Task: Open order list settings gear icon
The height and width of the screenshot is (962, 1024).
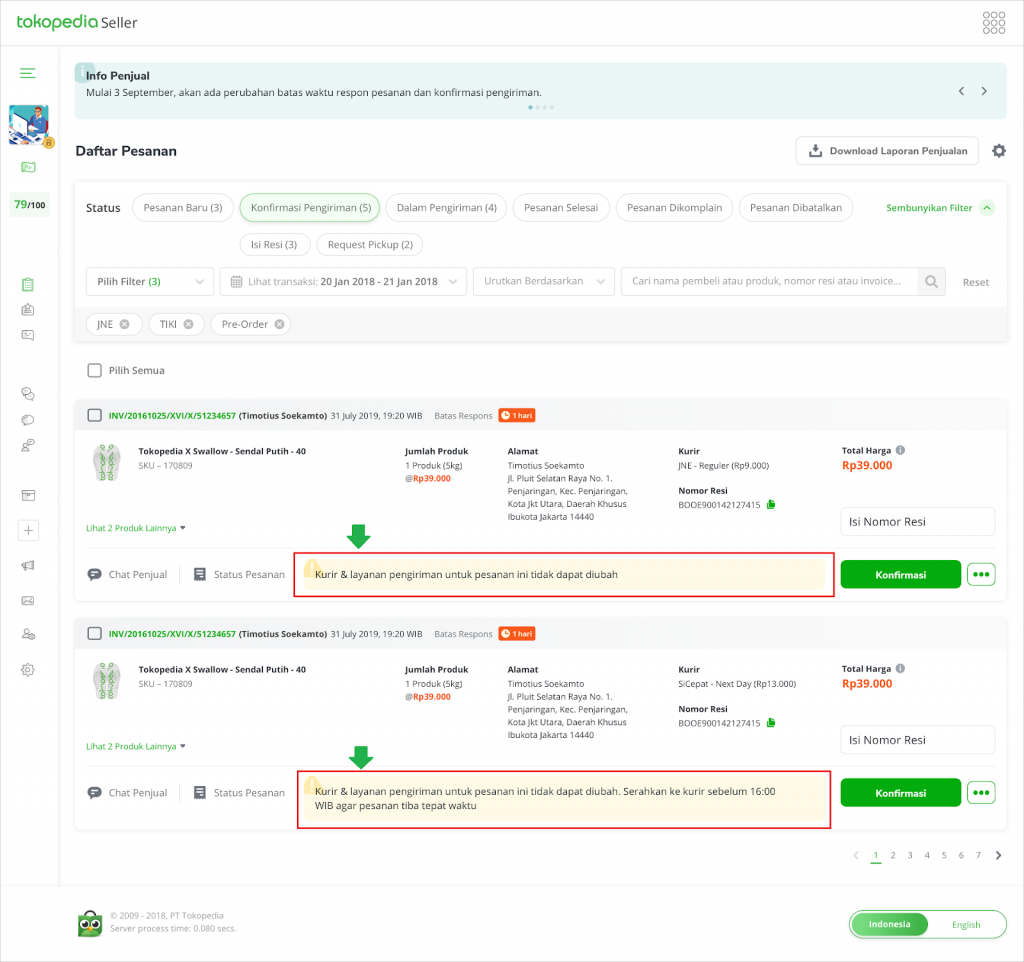Action: pos(999,151)
